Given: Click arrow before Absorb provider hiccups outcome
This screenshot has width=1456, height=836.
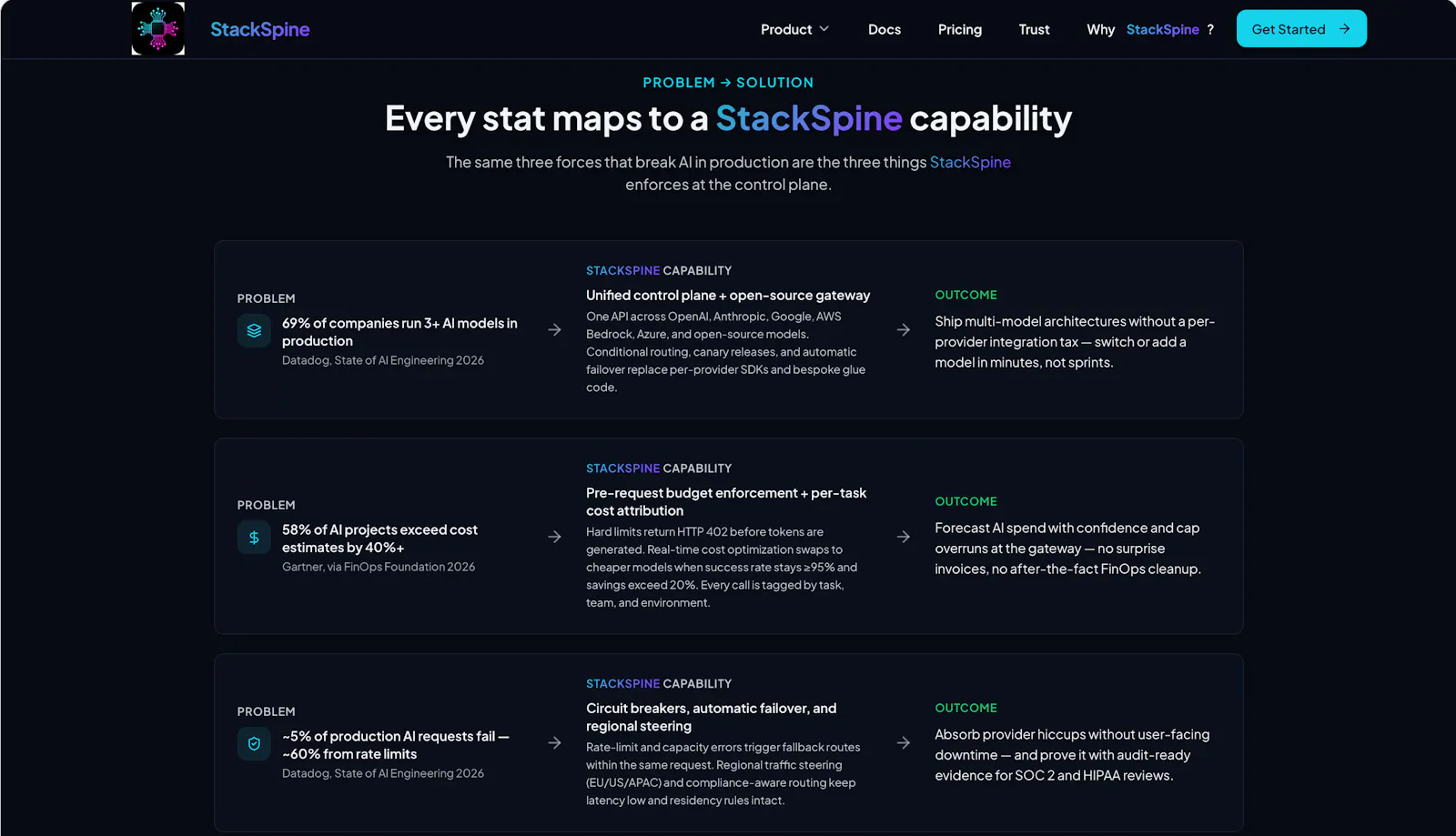Looking at the screenshot, I should click(x=903, y=743).
